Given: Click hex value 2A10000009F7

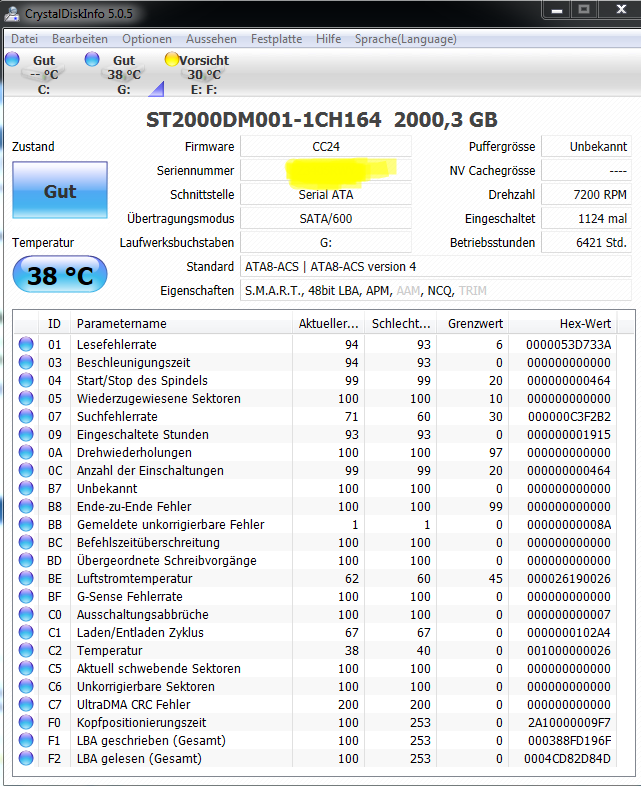Looking at the screenshot, I should [x=568, y=723].
